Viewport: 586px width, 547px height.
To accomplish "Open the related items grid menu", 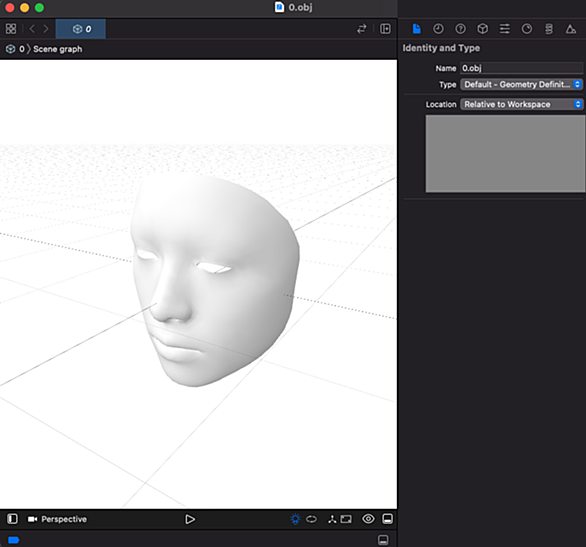I will tap(11, 29).
